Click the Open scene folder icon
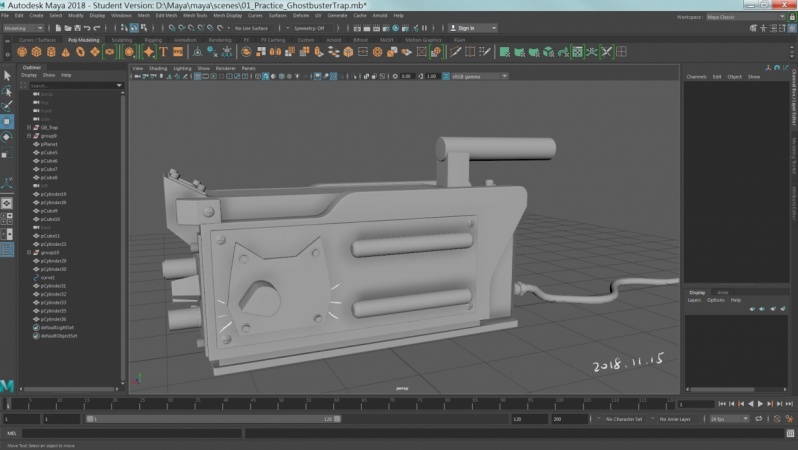798x450 pixels. coord(68,28)
